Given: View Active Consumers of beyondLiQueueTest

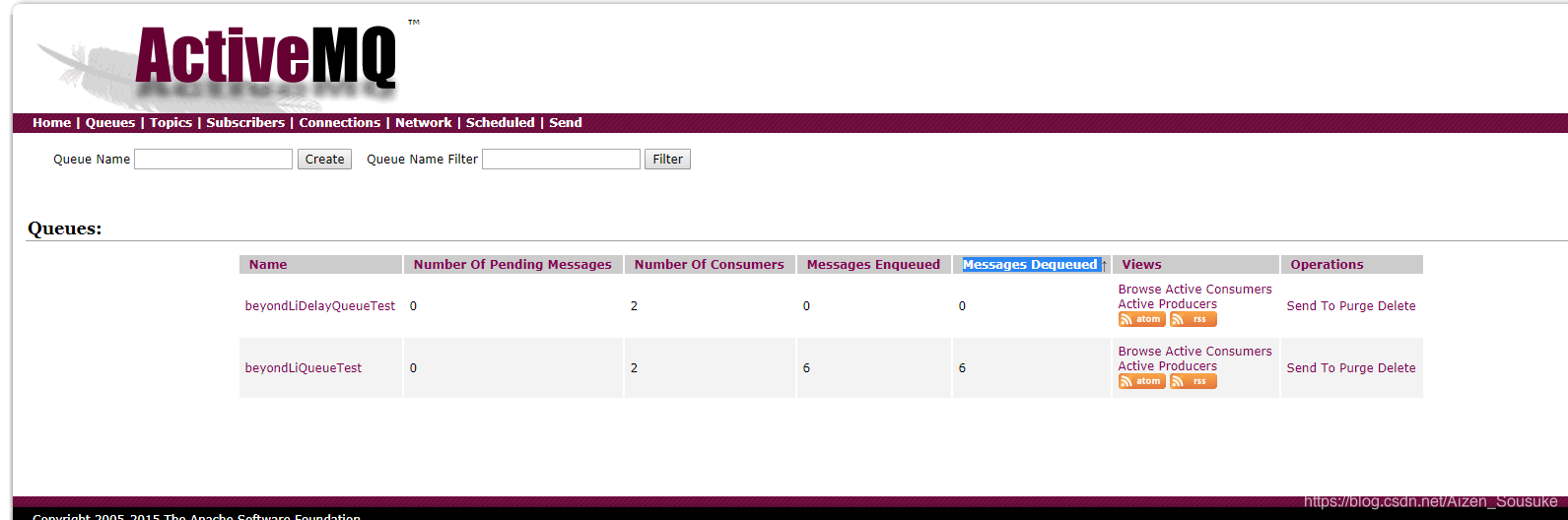Looking at the screenshot, I should (1218, 352).
